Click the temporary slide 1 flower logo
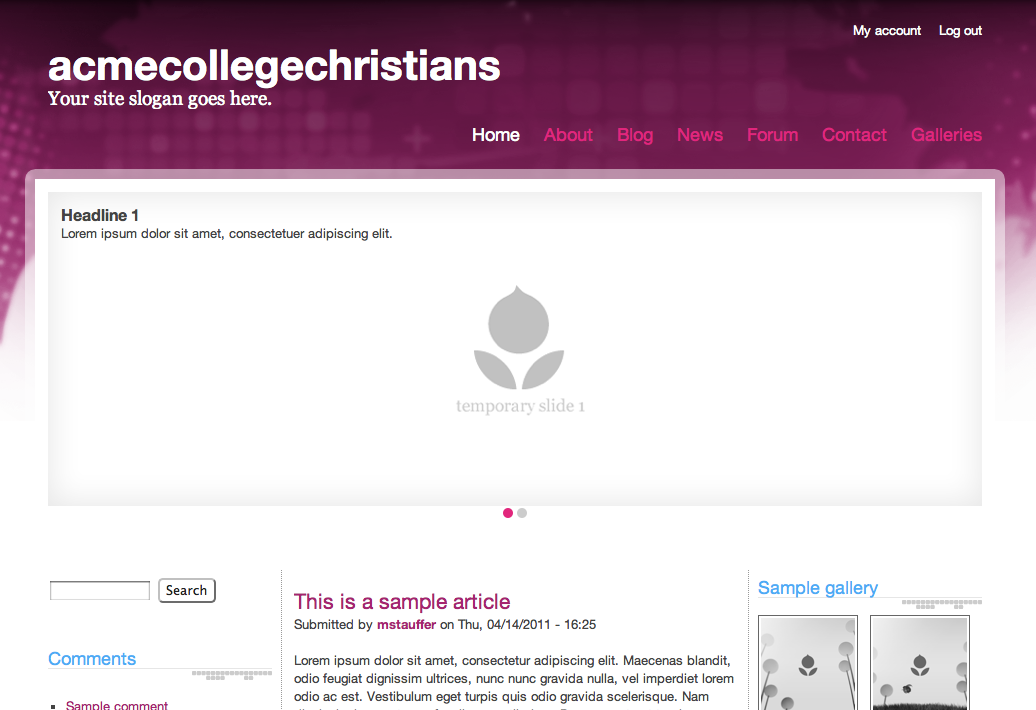1036x710 pixels. pos(519,337)
